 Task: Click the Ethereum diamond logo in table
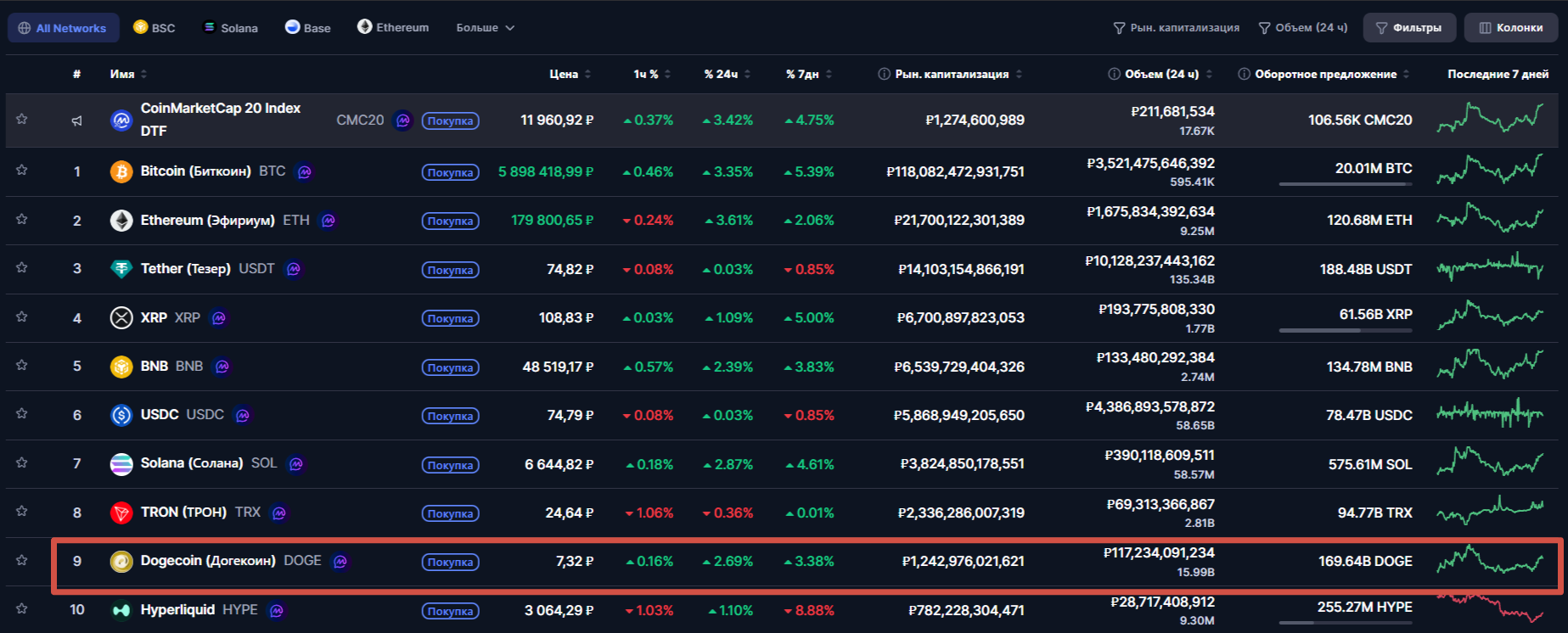121,221
